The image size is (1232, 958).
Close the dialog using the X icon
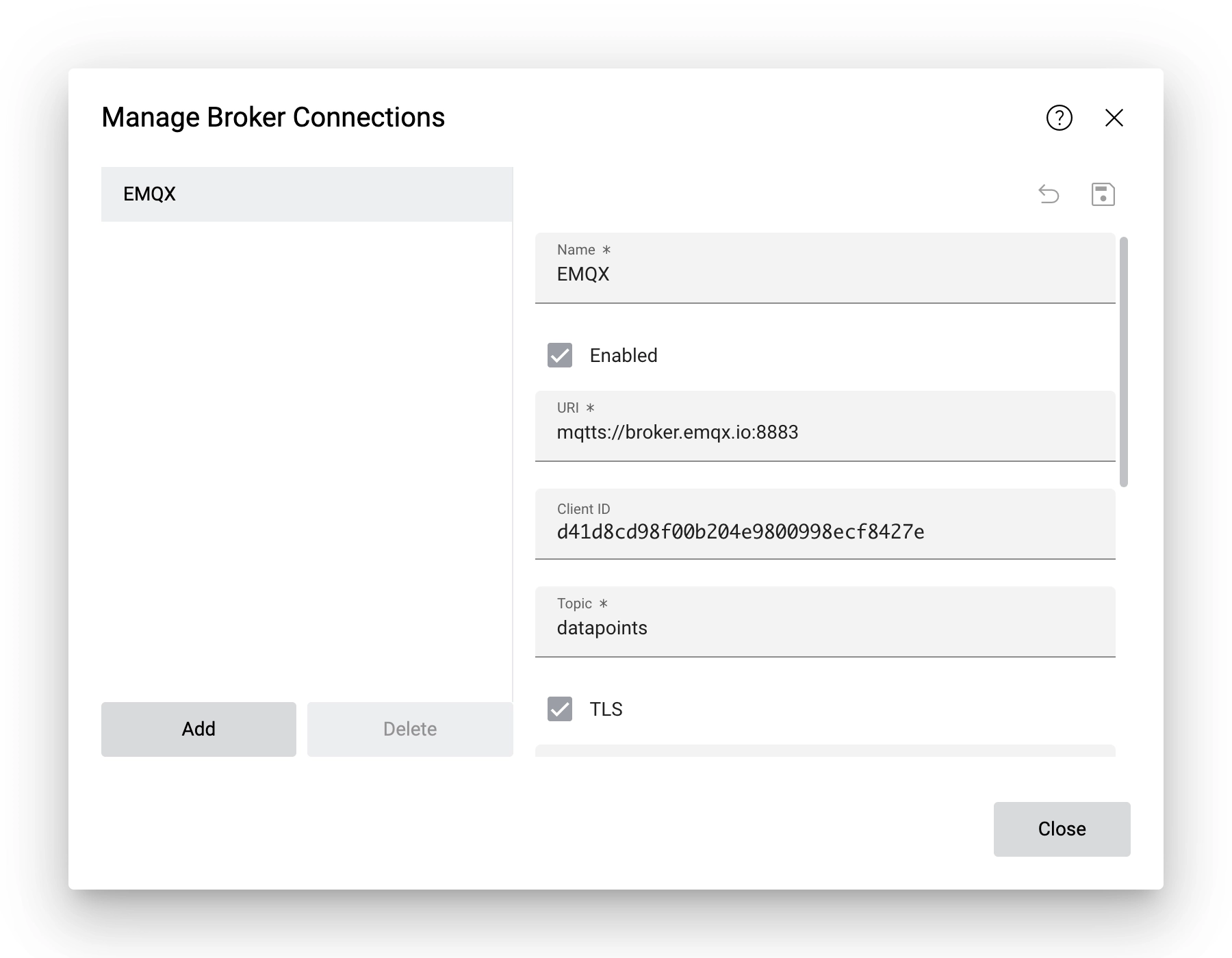tap(1114, 118)
